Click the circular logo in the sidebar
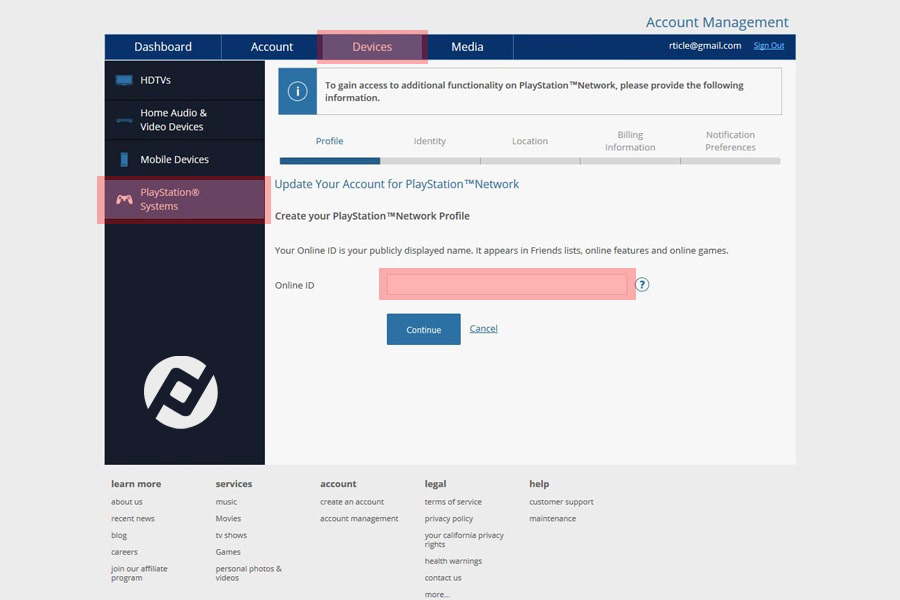This screenshot has height=600, width=900. click(181, 392)
